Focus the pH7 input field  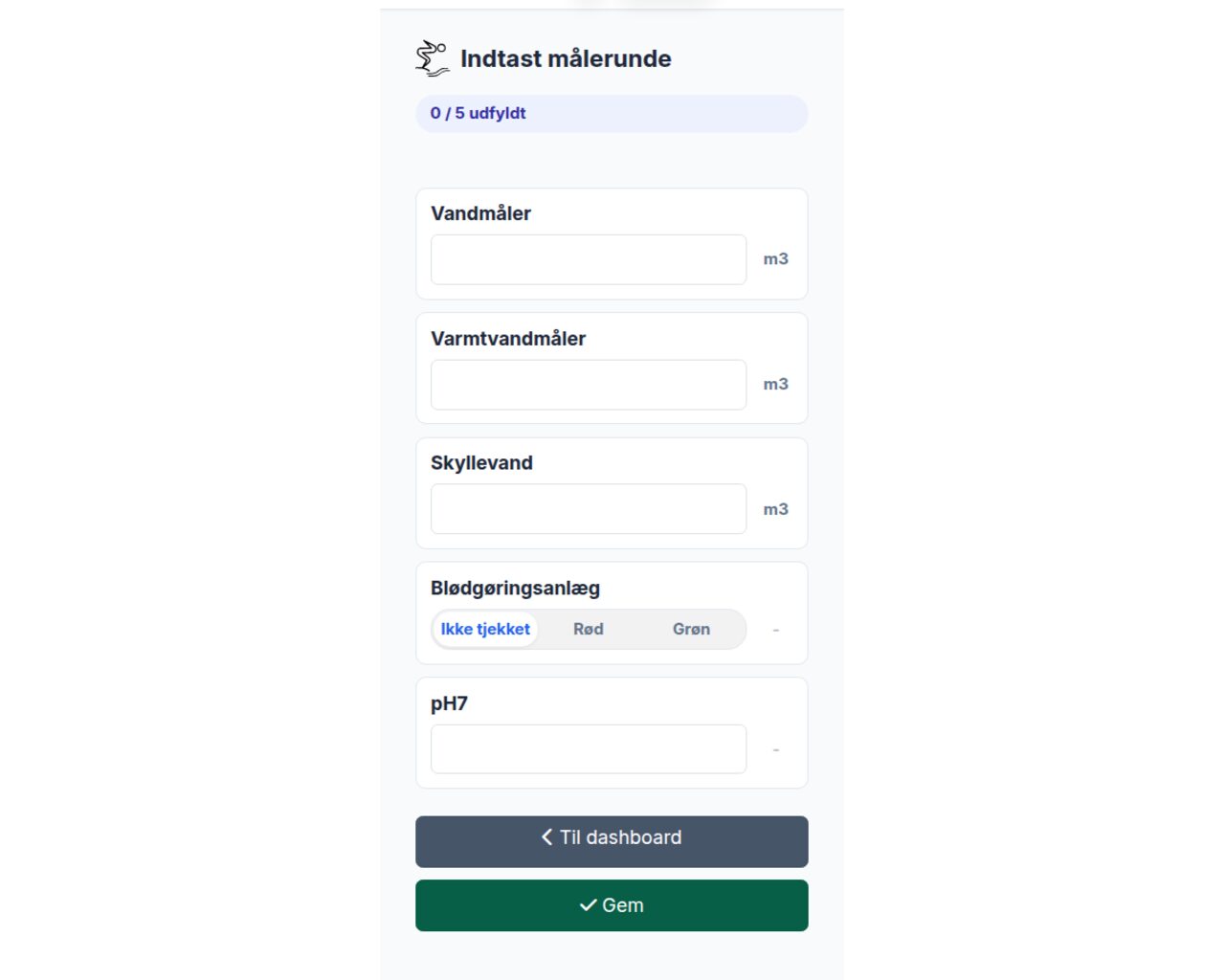tap(589, 749)
